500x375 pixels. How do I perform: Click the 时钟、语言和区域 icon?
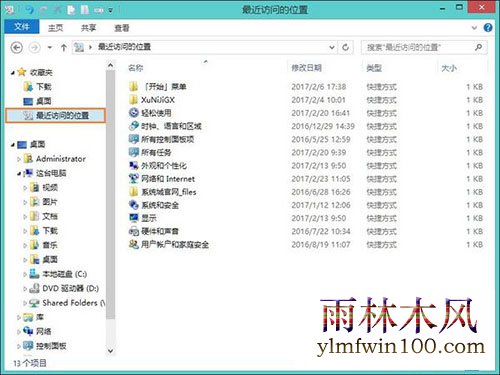pyautogui.click(x=133, y=126)
